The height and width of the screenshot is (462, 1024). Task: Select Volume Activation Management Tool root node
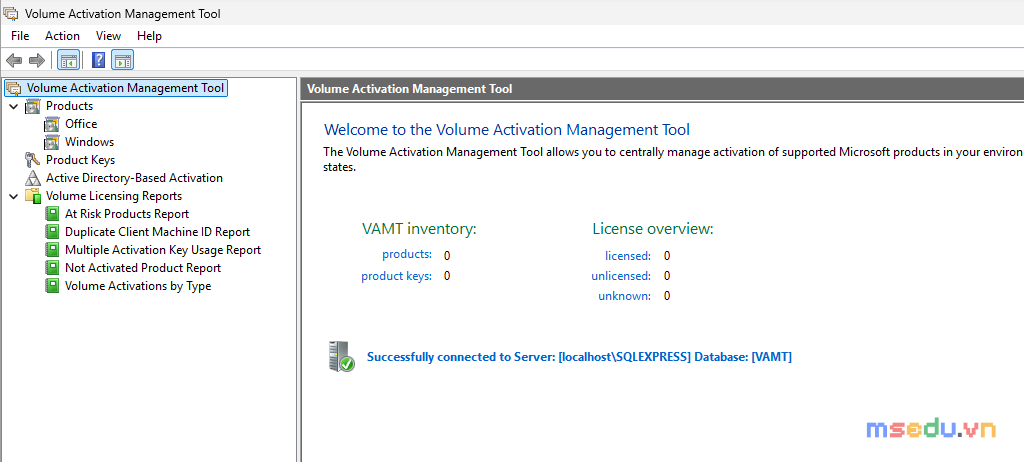125,88
